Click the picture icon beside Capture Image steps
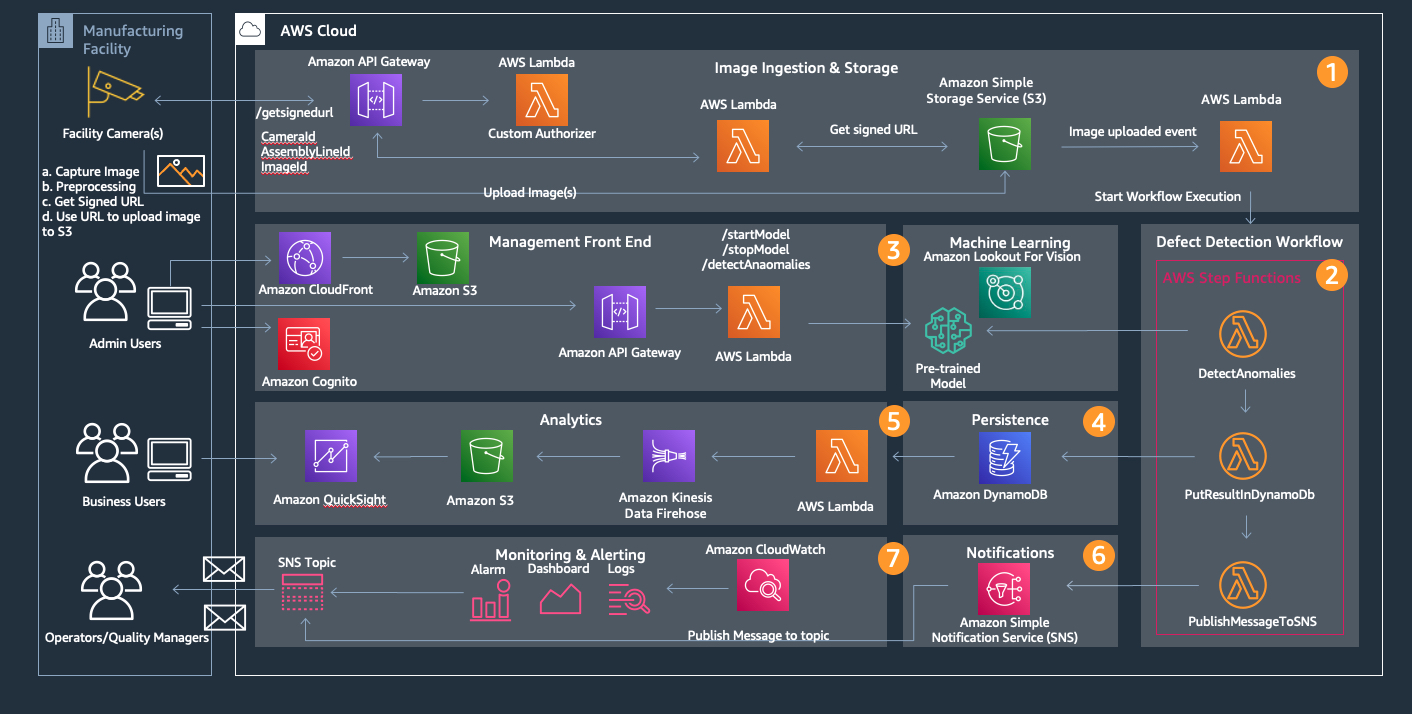Viewport: 1412px width, 714px height. [x=182, y=171]
